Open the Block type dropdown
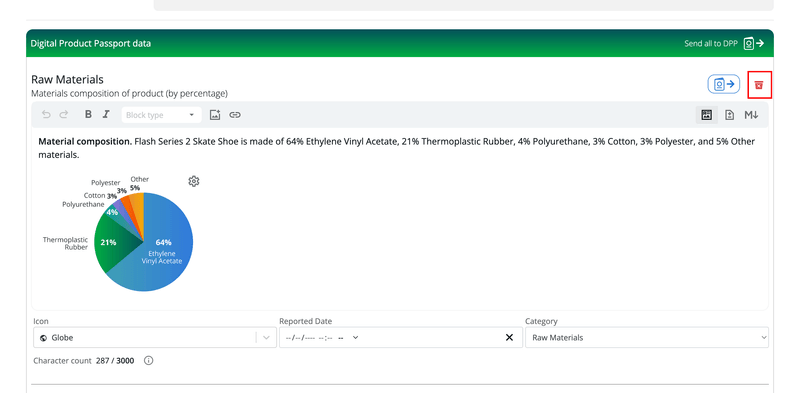800x393 pixels. click(x=161, y=115)
